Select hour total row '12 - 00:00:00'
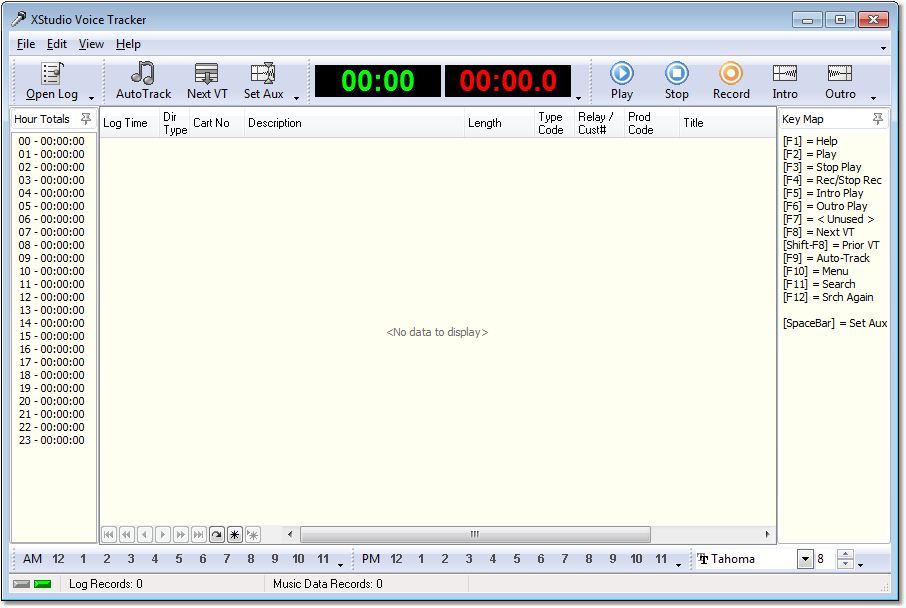This screenshot has width=906, height=608. pos(51,297)
